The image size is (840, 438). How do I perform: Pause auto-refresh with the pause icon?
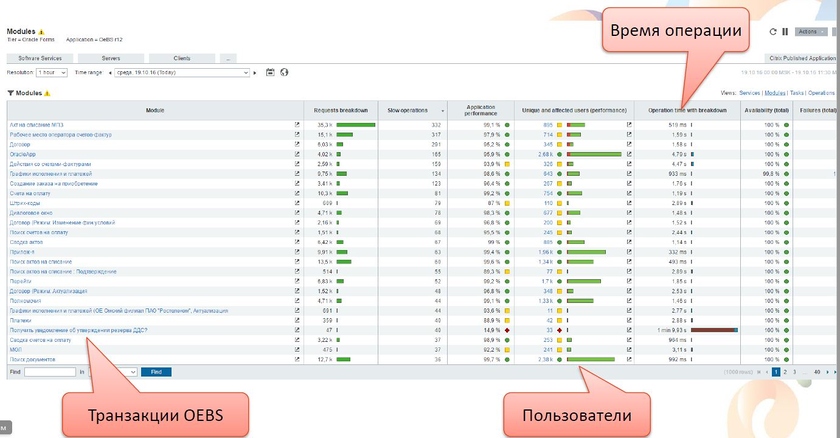784,32
